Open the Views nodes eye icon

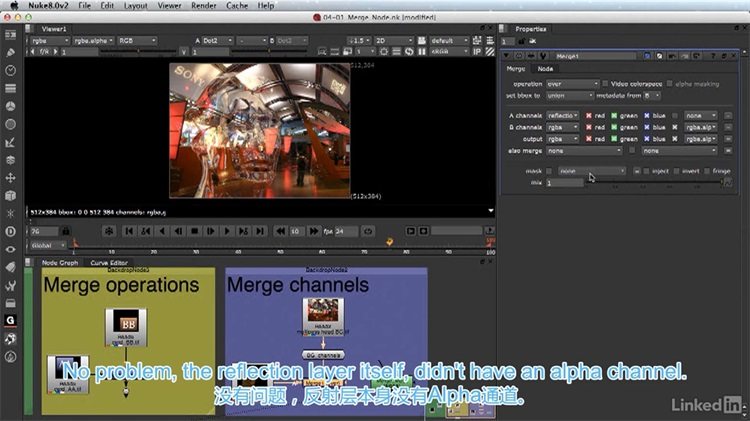coord(10,249)
